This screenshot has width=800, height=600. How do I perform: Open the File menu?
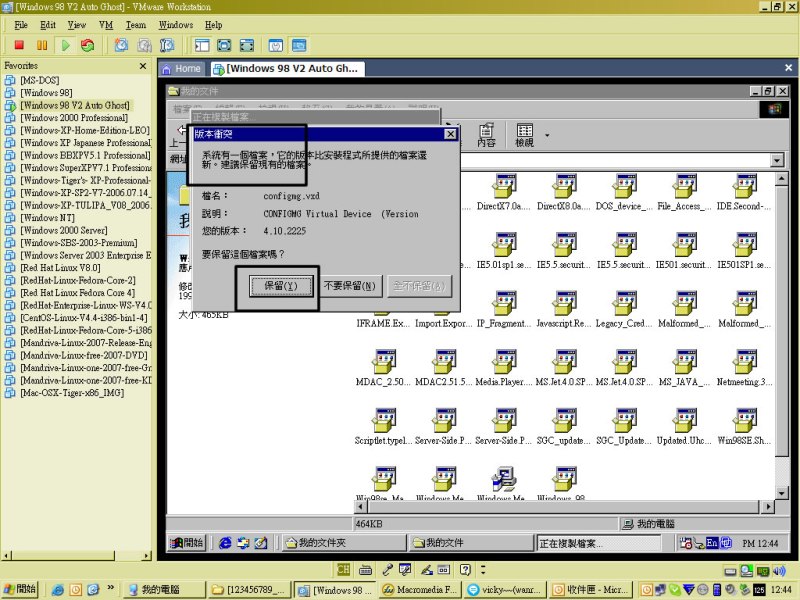point(21,25)
